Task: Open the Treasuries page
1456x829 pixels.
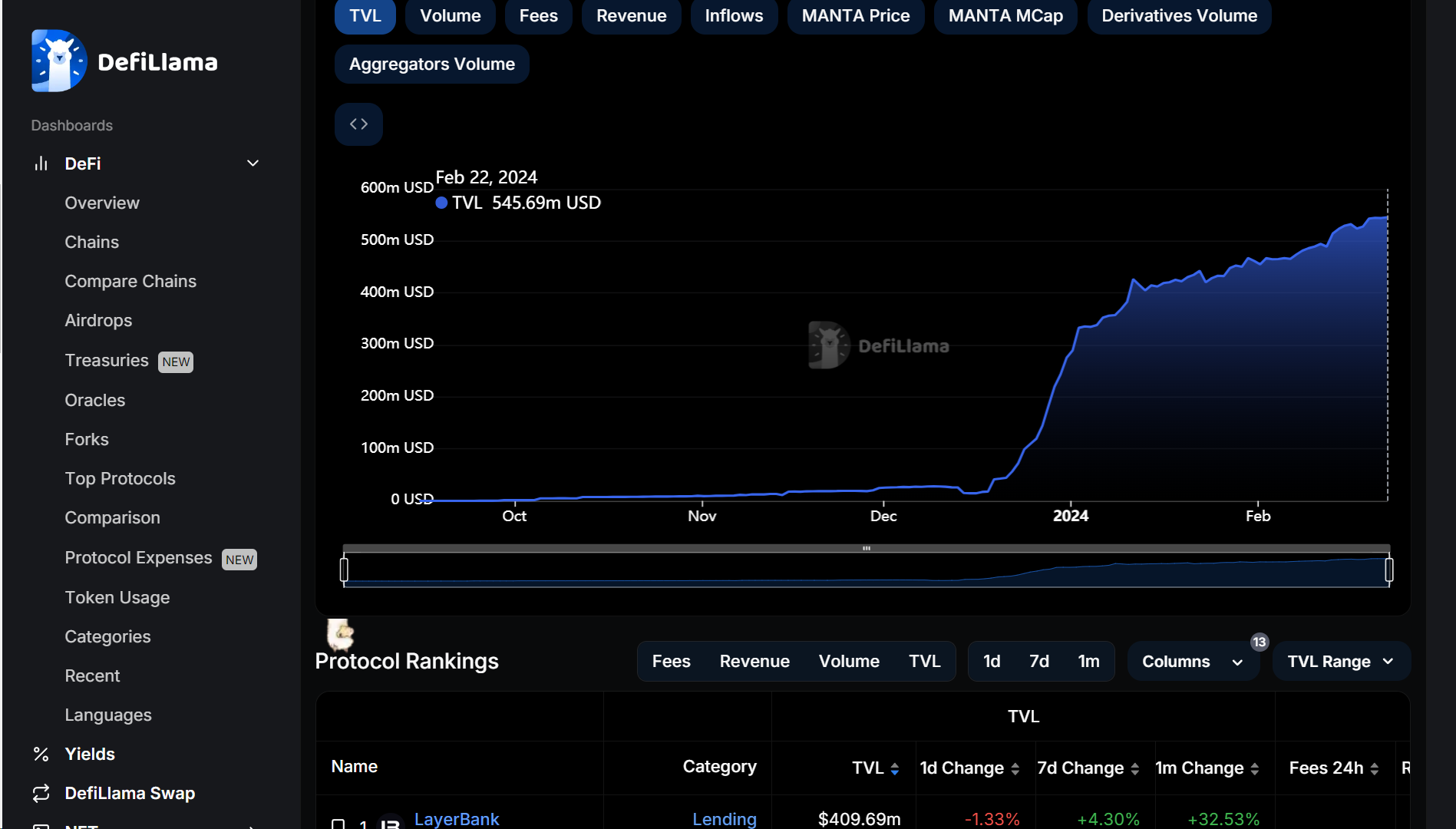Action: [107, 360]
